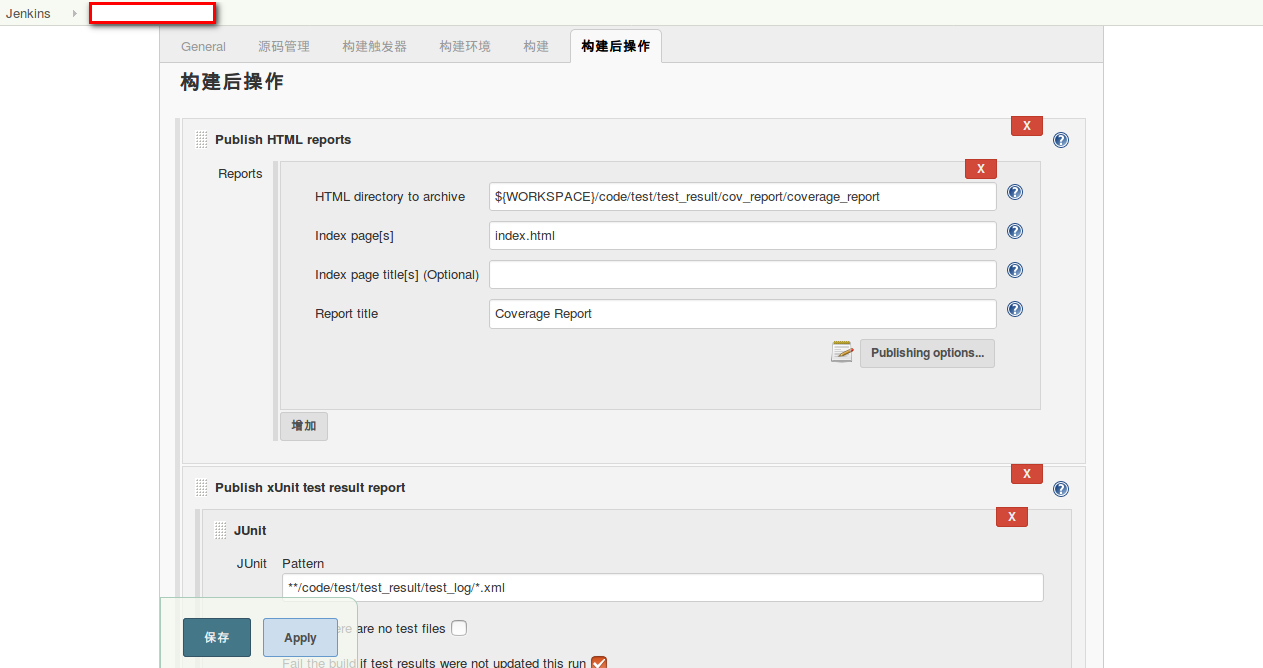
Task: Click the notepad icon beside Publishing options
Action: (842, 352)
